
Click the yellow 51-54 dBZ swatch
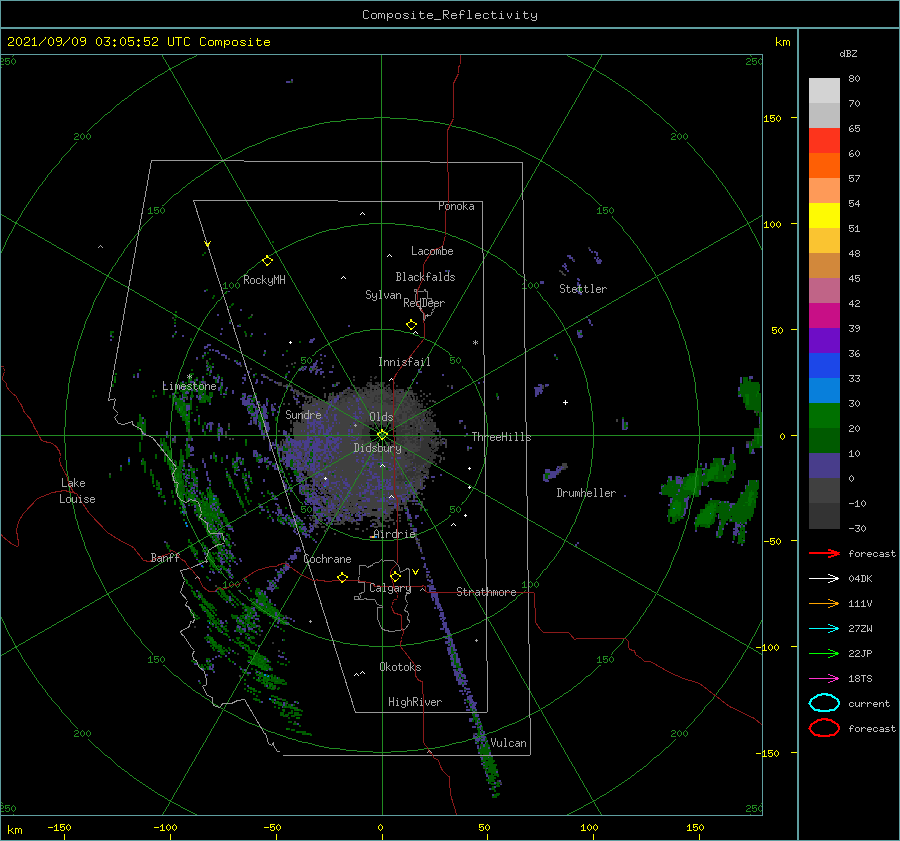click(824, 216)
